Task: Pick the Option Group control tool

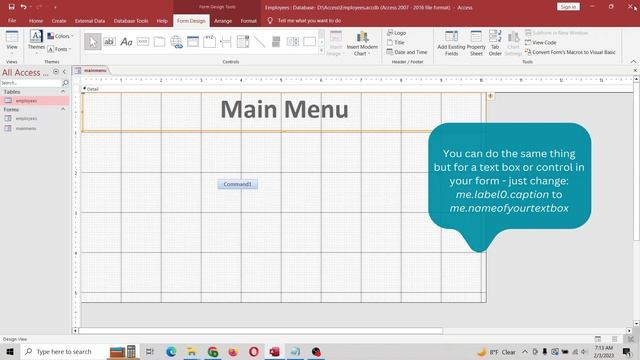Action: click(x=209, y=42)
